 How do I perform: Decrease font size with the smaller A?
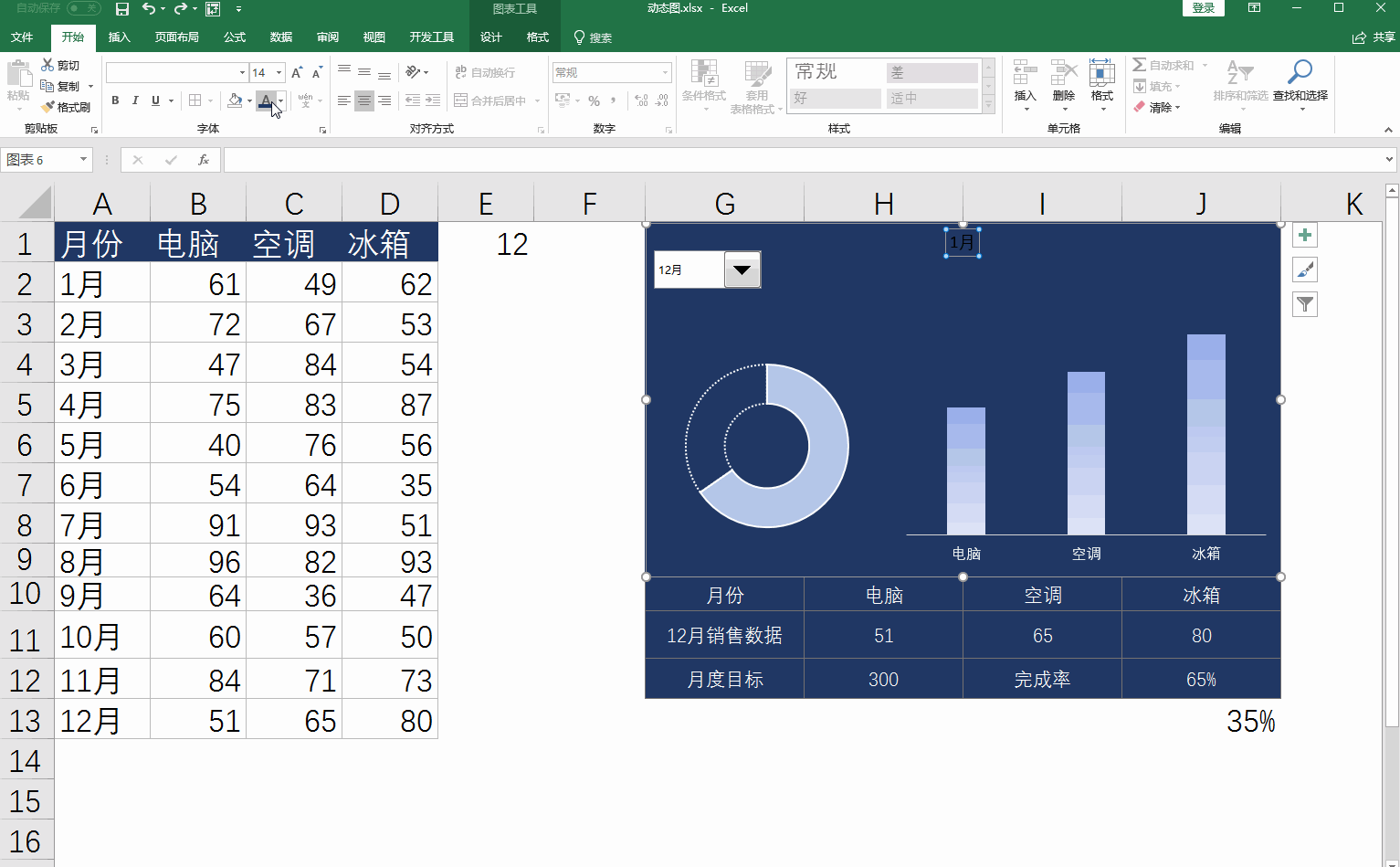pos(316,72)
